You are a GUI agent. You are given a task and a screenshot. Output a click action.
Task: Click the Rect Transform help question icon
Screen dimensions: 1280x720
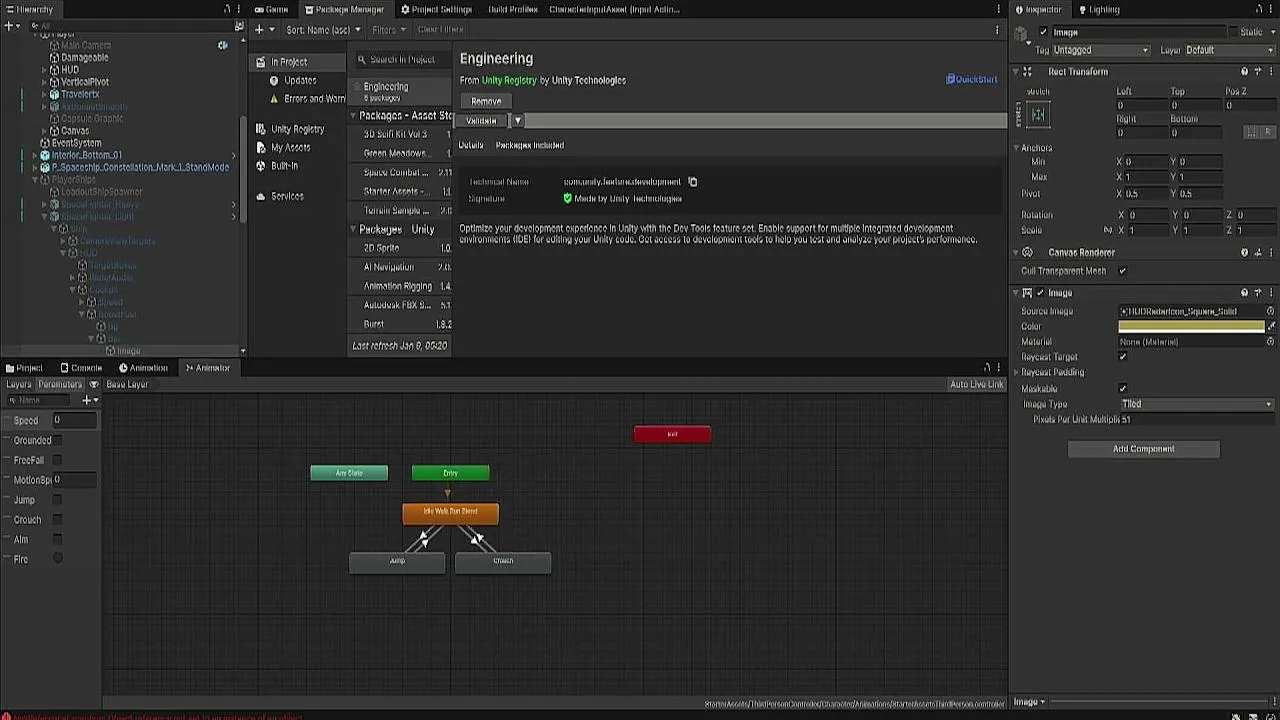[1244, 72]
